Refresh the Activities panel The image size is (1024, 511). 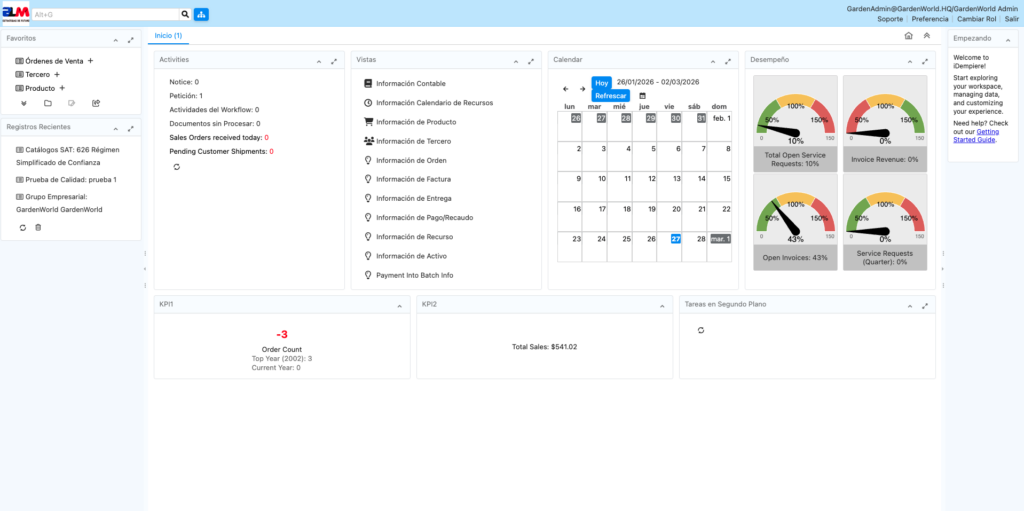pos(177,167)
